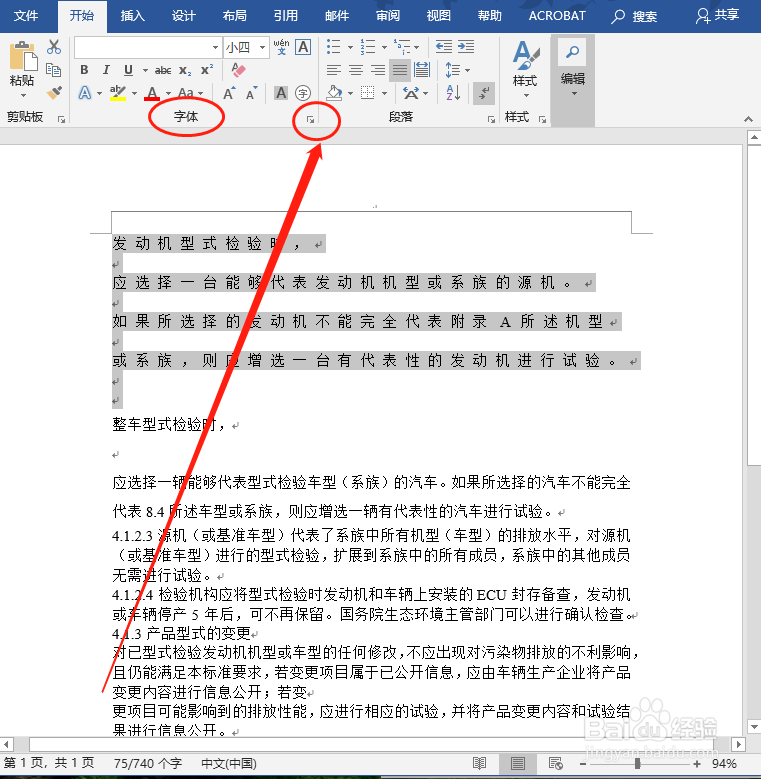This screenshot has width=761, height=779.
Task: Select the Format Painter brush
Action: pos(54,92)
